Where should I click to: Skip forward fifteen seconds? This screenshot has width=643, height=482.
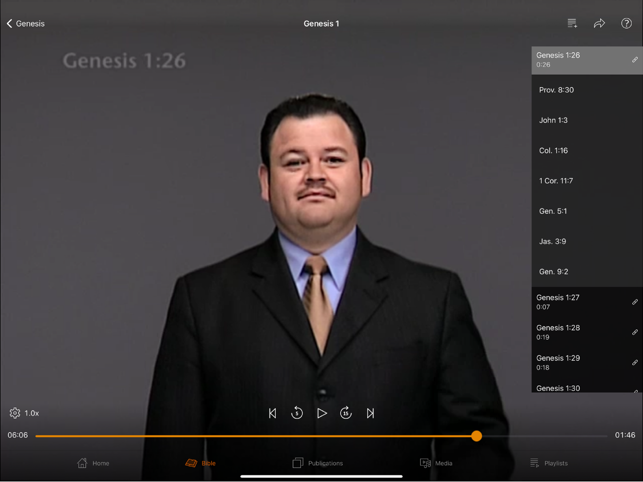[x=346, y=413]
